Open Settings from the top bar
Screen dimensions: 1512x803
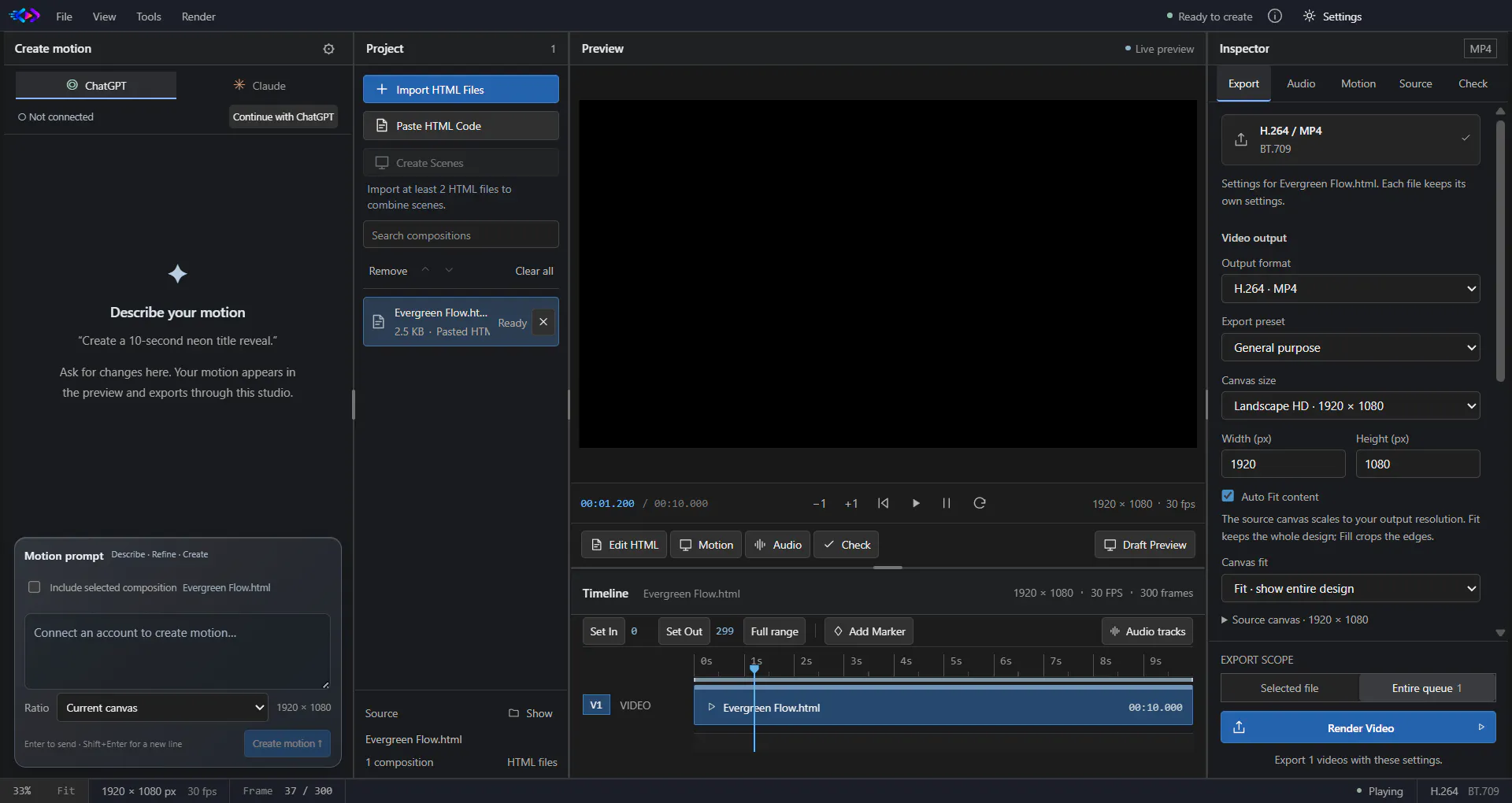1332,16
